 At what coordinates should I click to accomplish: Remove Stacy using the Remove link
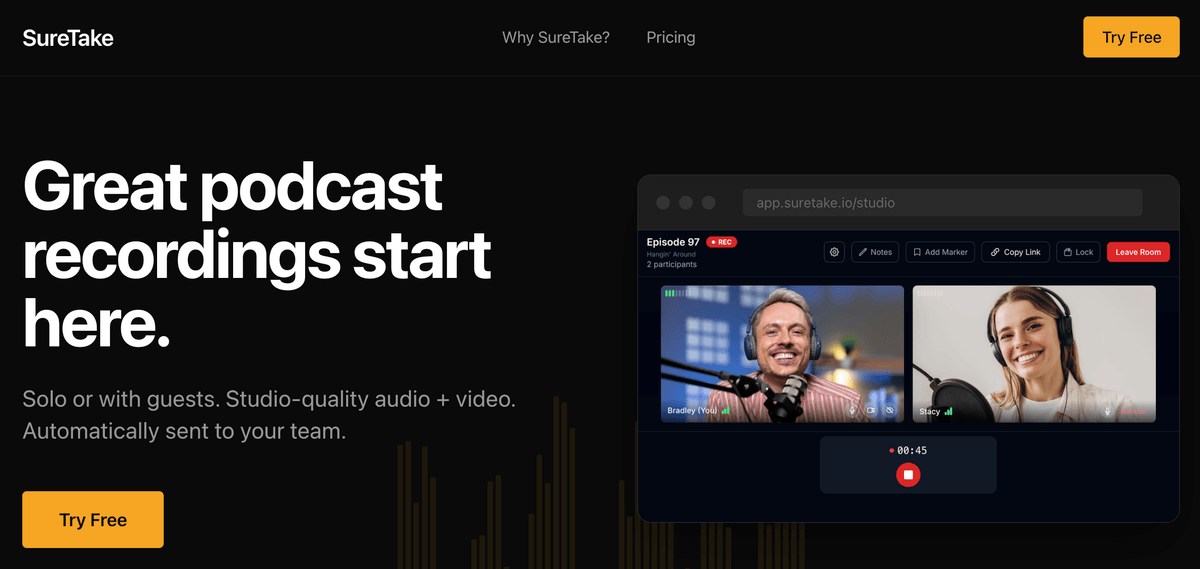tap(1133, 411)
